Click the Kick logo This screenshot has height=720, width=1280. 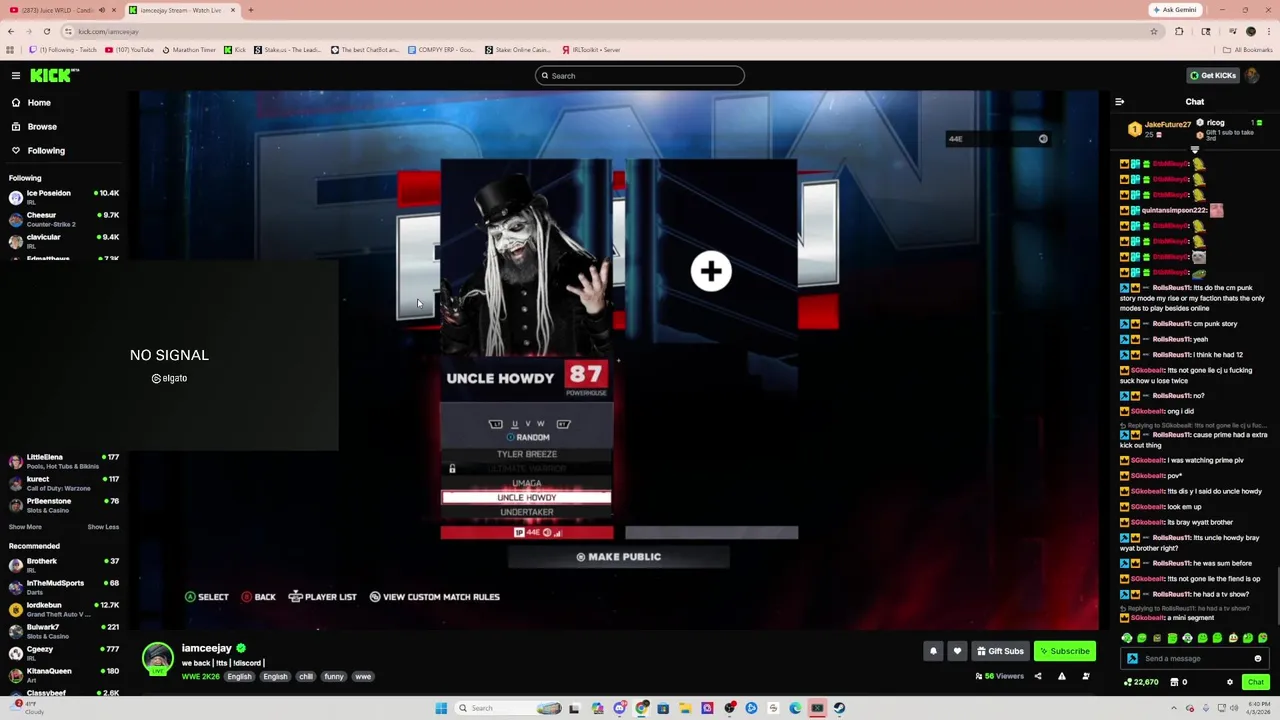(x=53, y=75)
